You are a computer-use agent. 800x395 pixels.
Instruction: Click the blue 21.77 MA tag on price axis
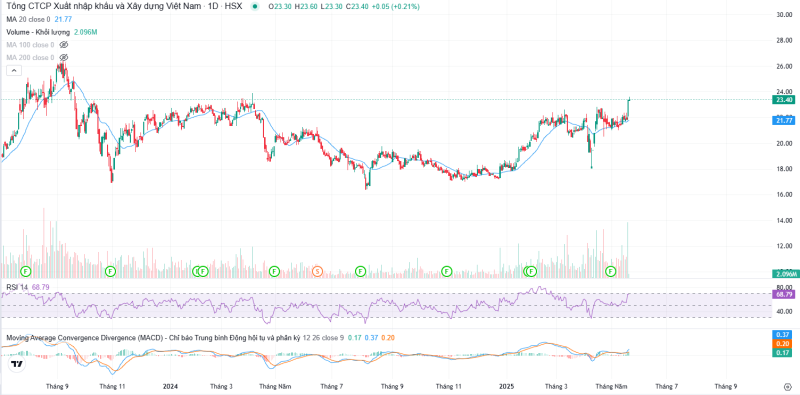pos(784,120)
